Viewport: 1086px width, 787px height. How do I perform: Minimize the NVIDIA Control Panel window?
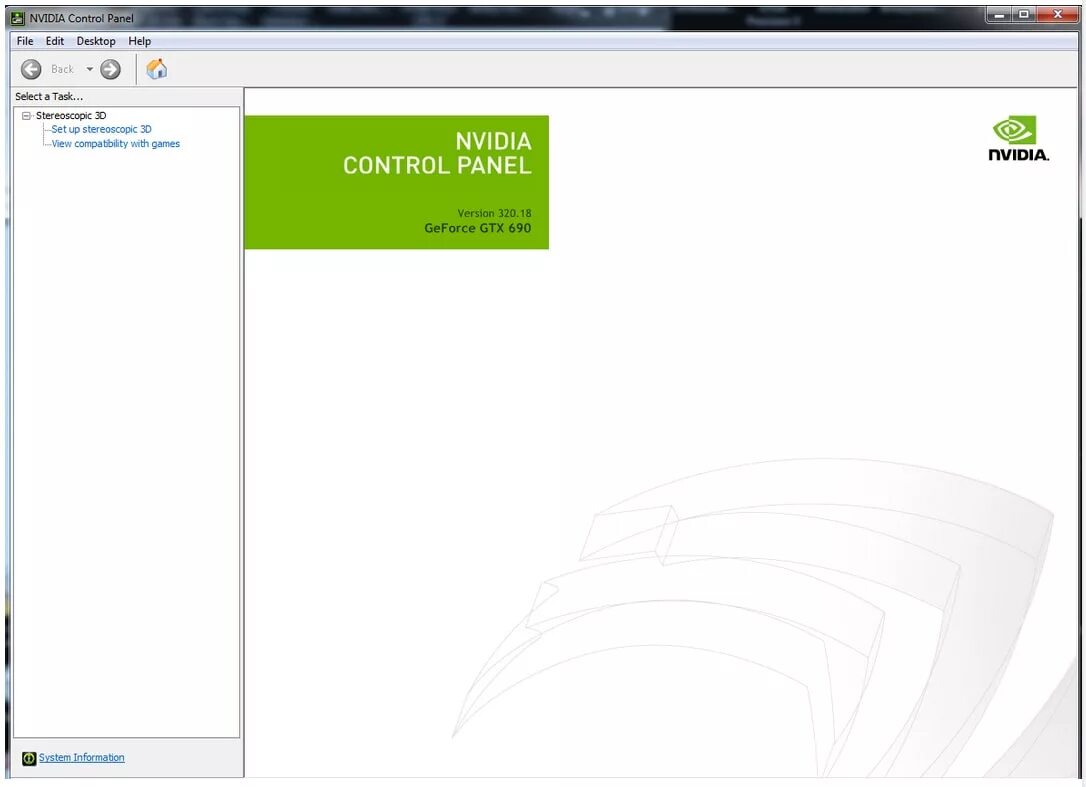999,15
